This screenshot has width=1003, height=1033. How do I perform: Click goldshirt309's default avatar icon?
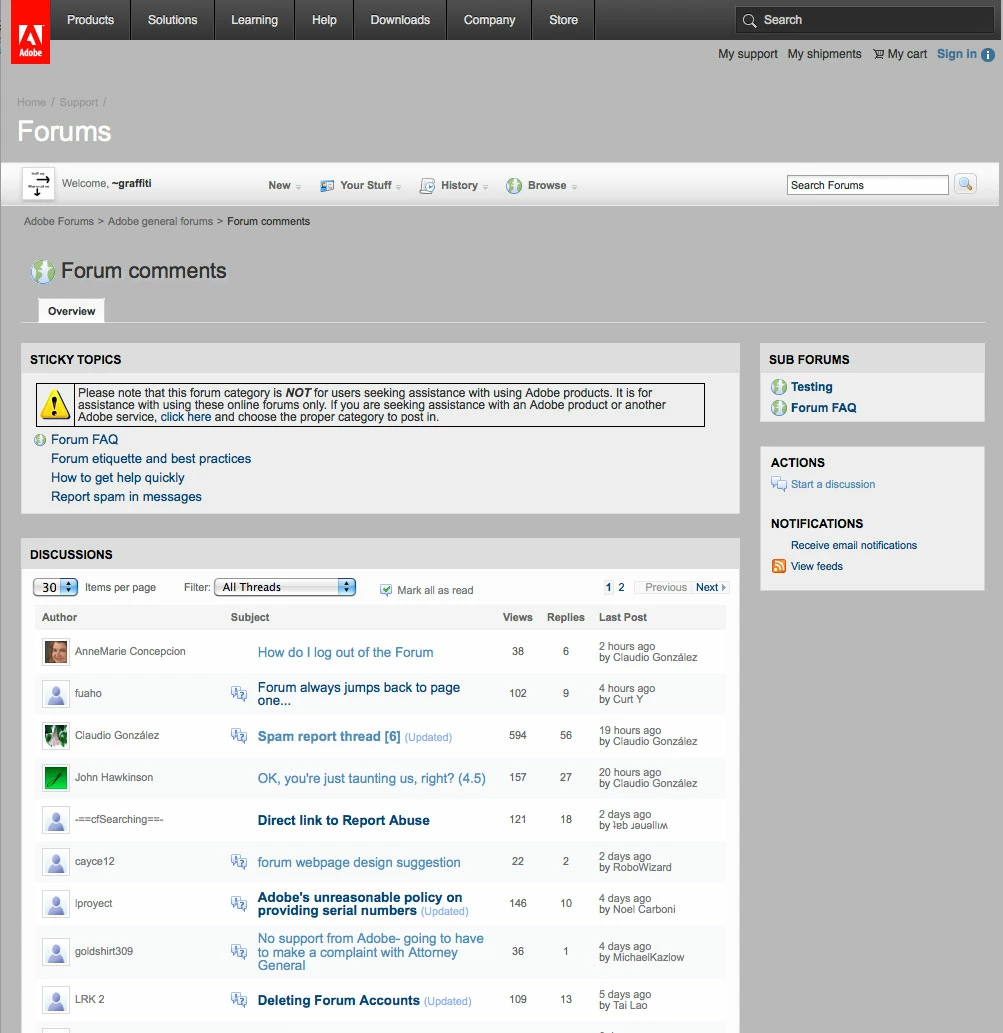tap(56, 952)
